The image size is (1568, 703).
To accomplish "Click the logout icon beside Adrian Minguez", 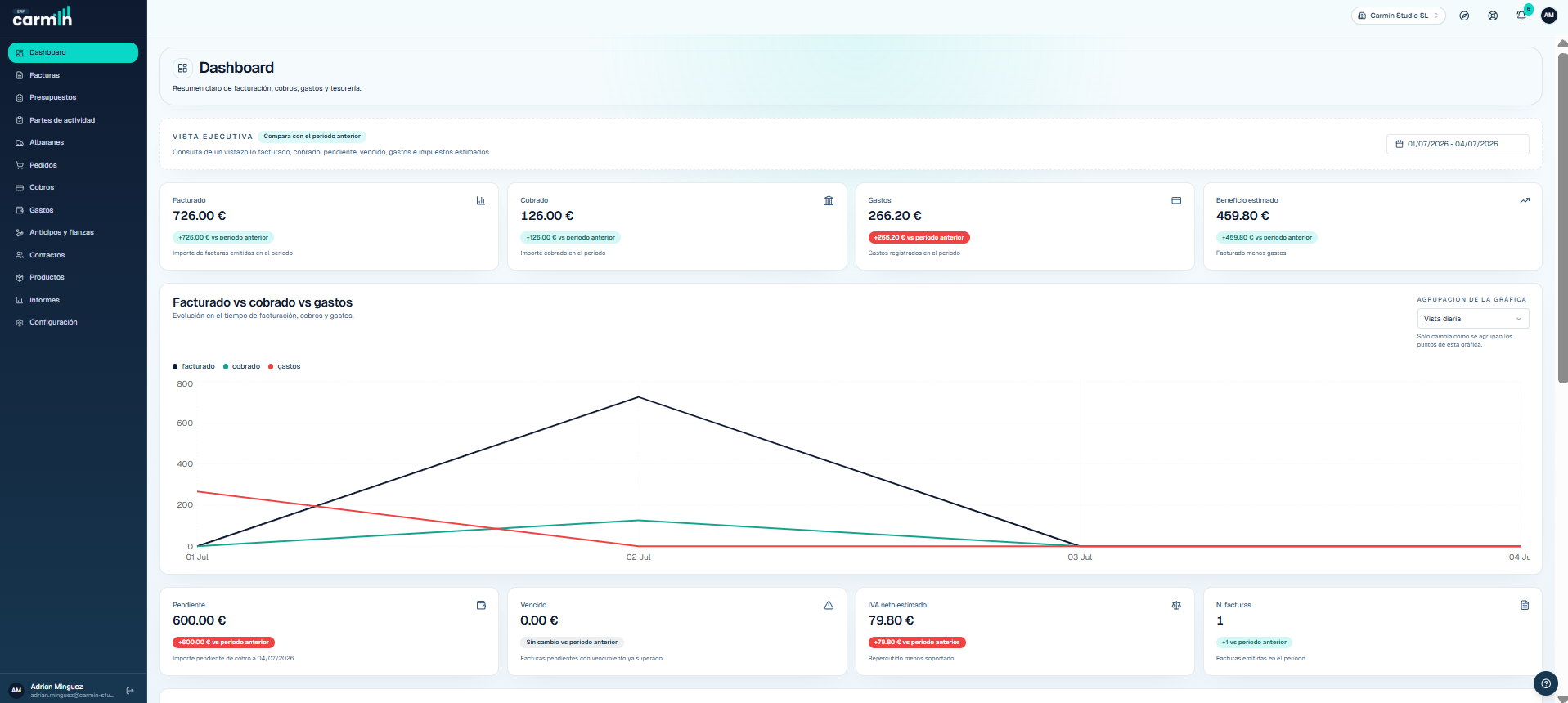I will 130,691.
